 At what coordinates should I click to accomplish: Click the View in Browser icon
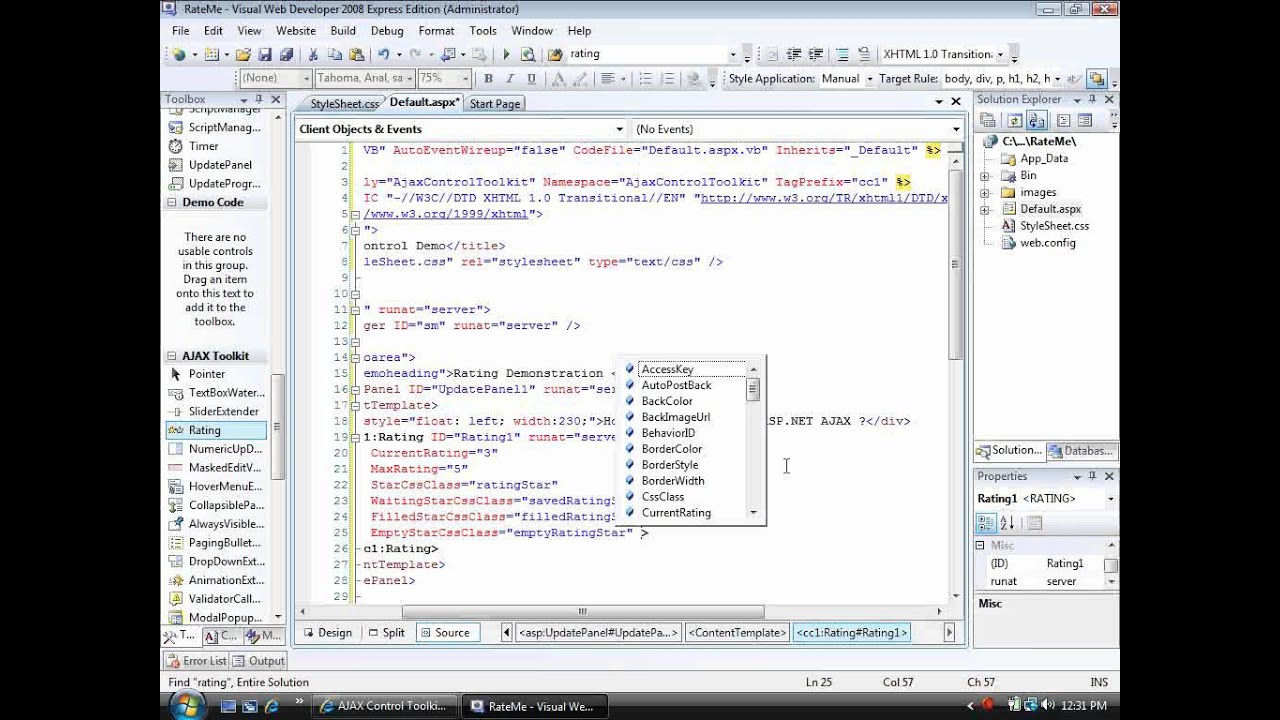pos(528,55)
